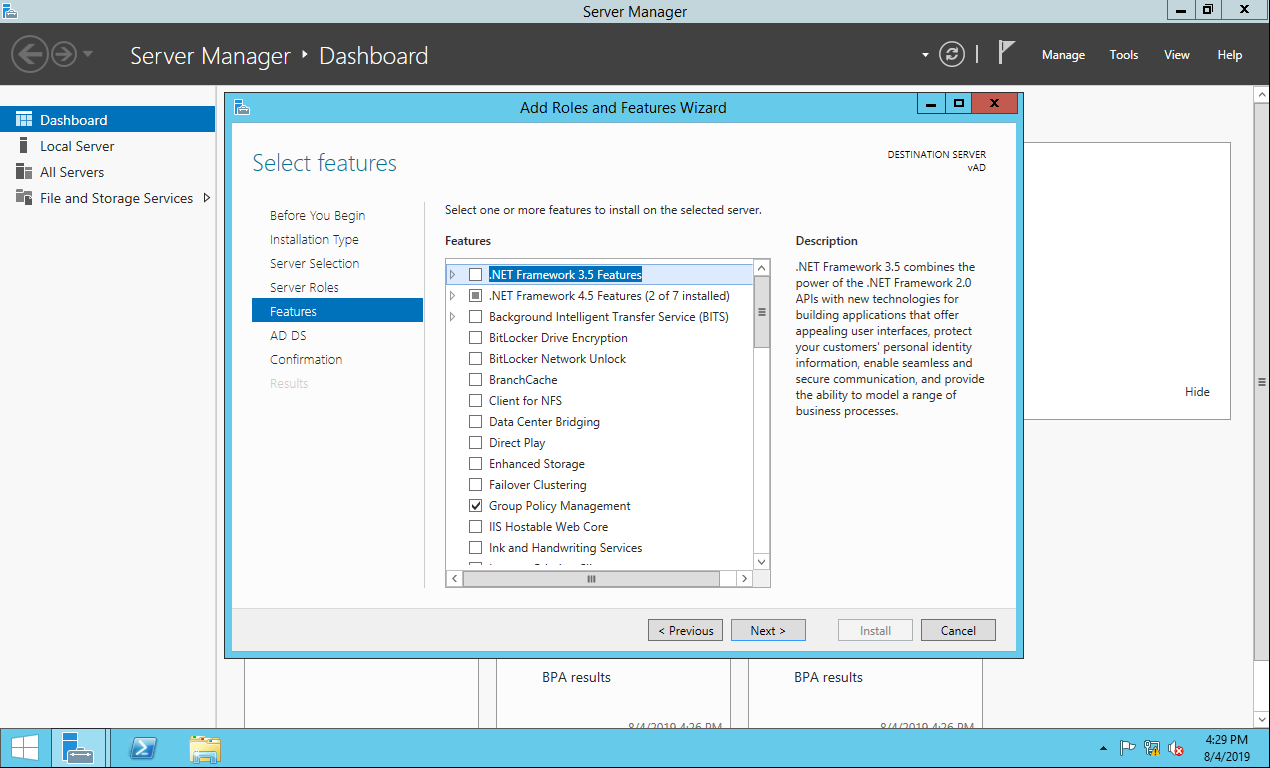Click the horizontal scrollbar in Features list
This screenshot has width=1270, height=768.
590,579
